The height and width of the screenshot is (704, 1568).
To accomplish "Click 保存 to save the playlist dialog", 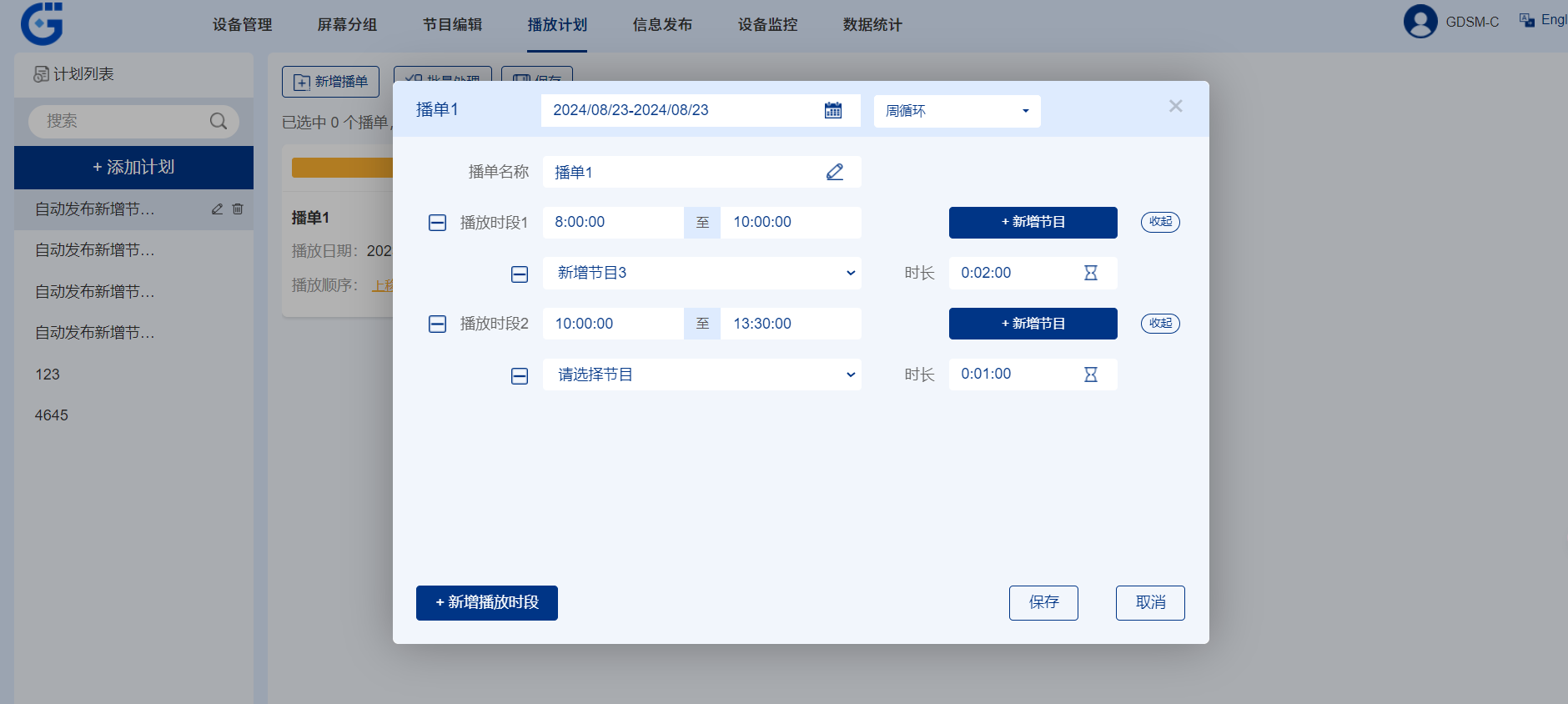I will pos(1043,602).
